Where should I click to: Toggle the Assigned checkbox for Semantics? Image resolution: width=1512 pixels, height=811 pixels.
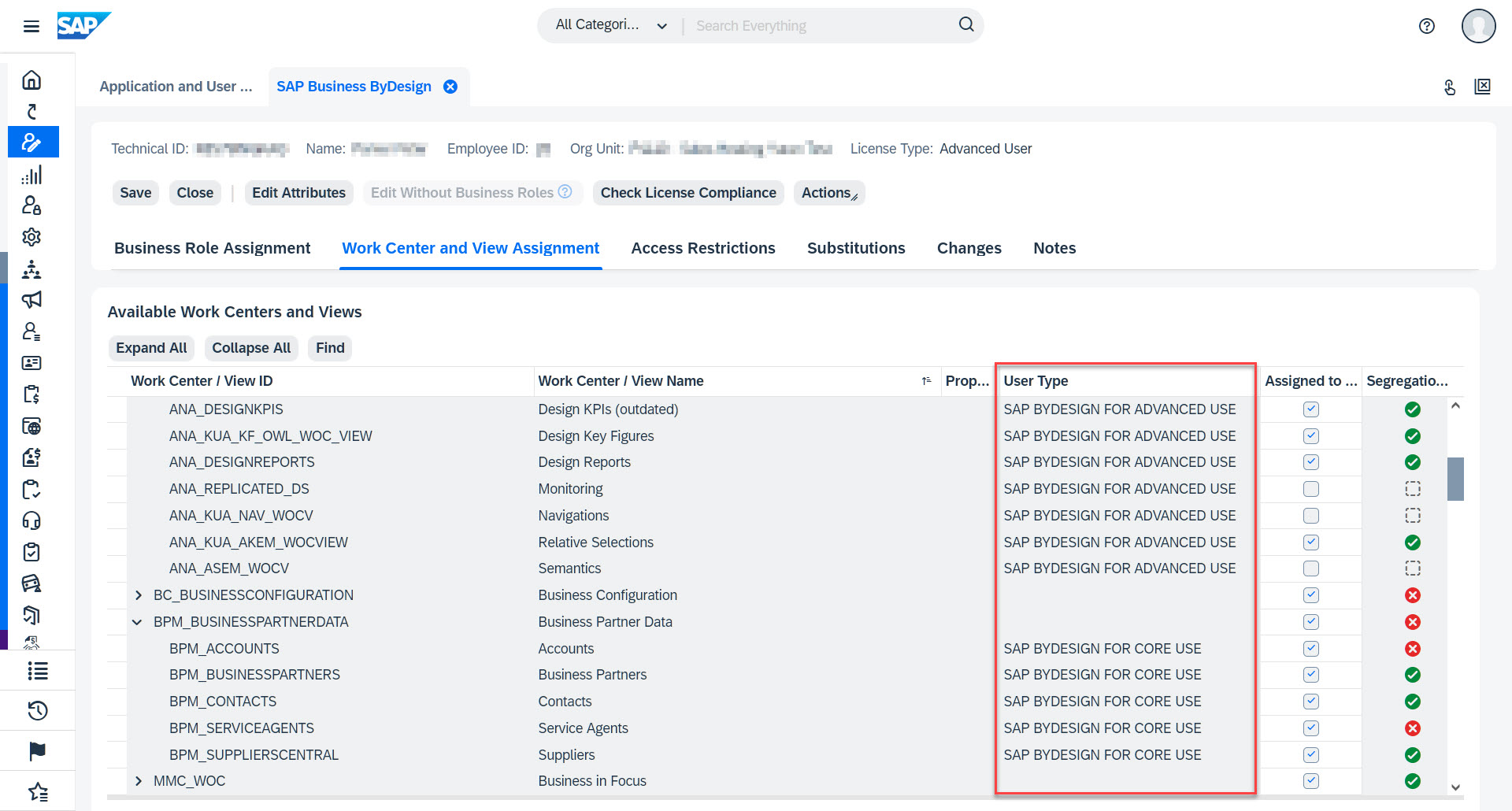1311,568
